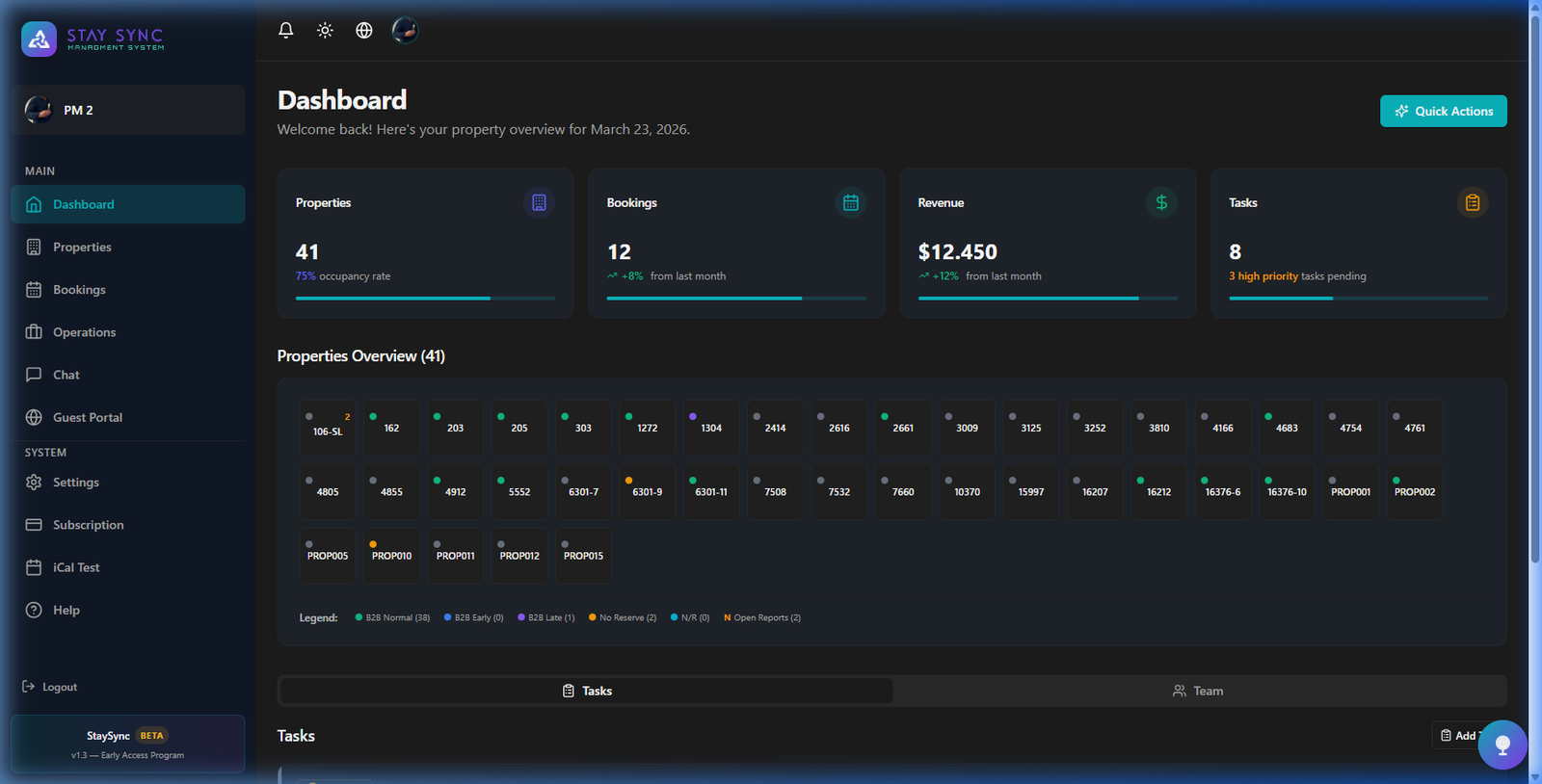Select property tile 4683
The height and width of the screenshot is (784, 1542).
[x=1287, y=428]
